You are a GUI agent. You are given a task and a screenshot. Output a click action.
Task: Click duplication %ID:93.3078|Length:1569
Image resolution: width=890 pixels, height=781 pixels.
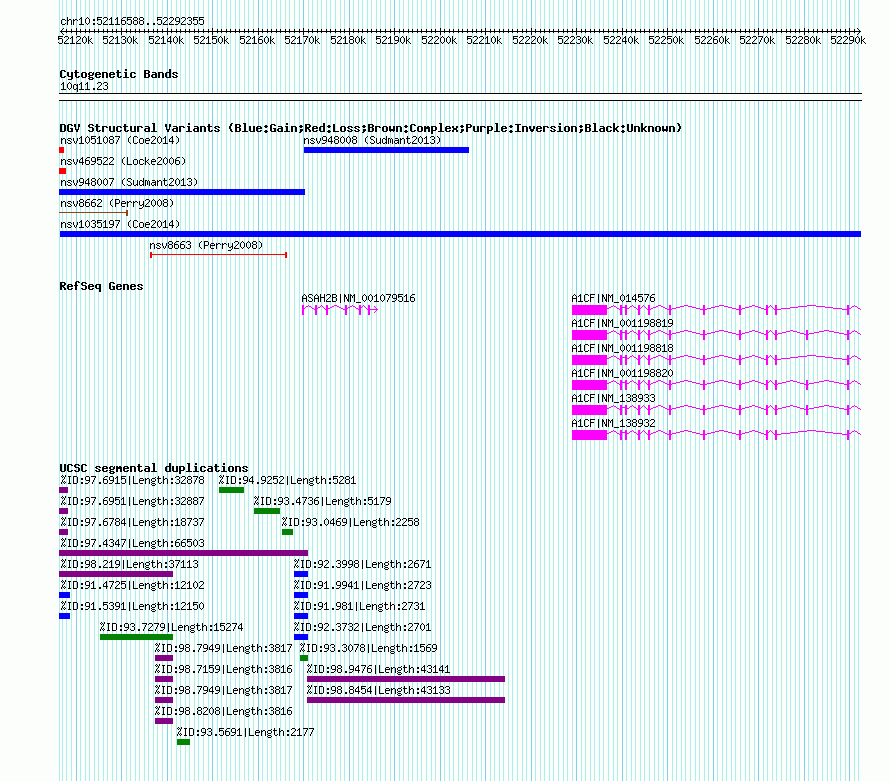click(x=368, y=648)
